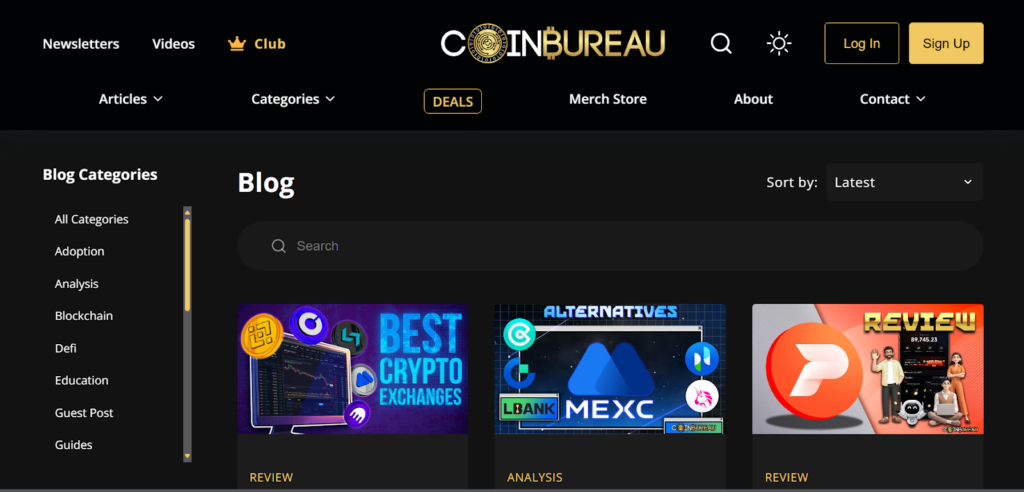
Task: Click the search magnifier icon in header
Action: click(x=721, y=44)
